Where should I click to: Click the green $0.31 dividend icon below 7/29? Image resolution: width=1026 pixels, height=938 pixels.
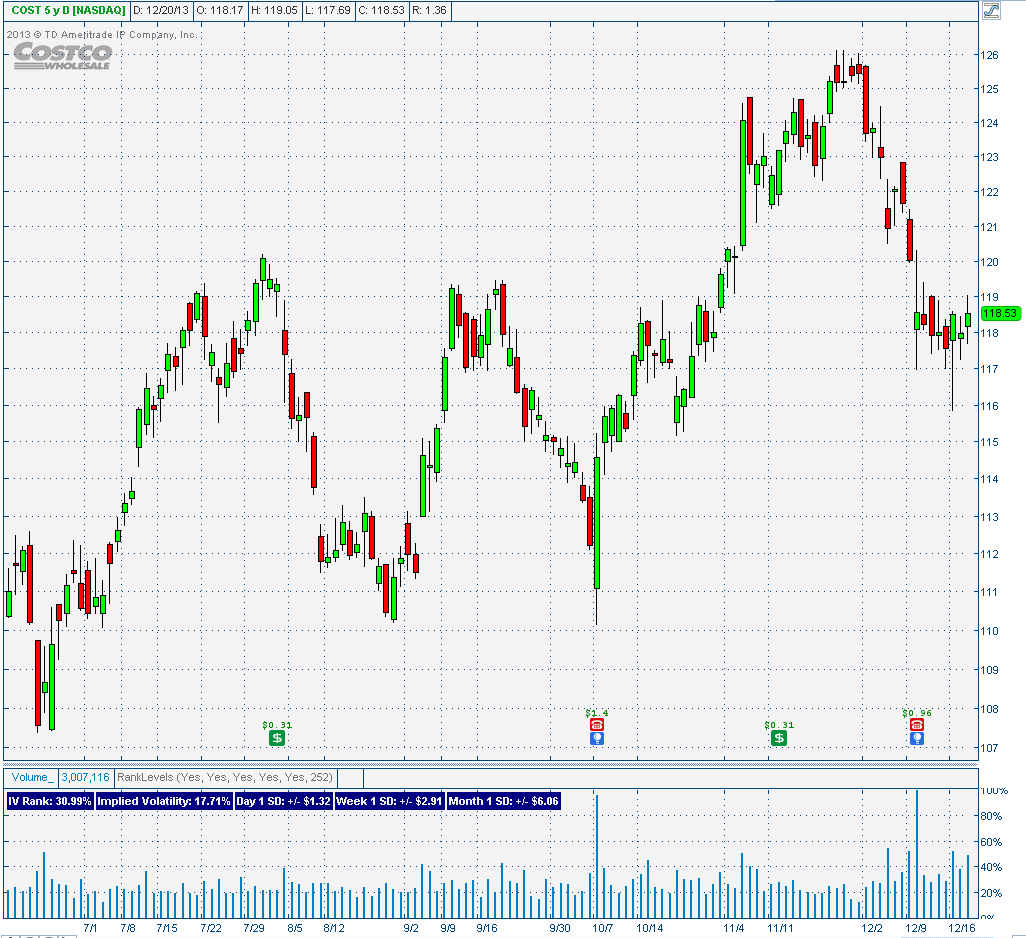click(x=277, y=737)
